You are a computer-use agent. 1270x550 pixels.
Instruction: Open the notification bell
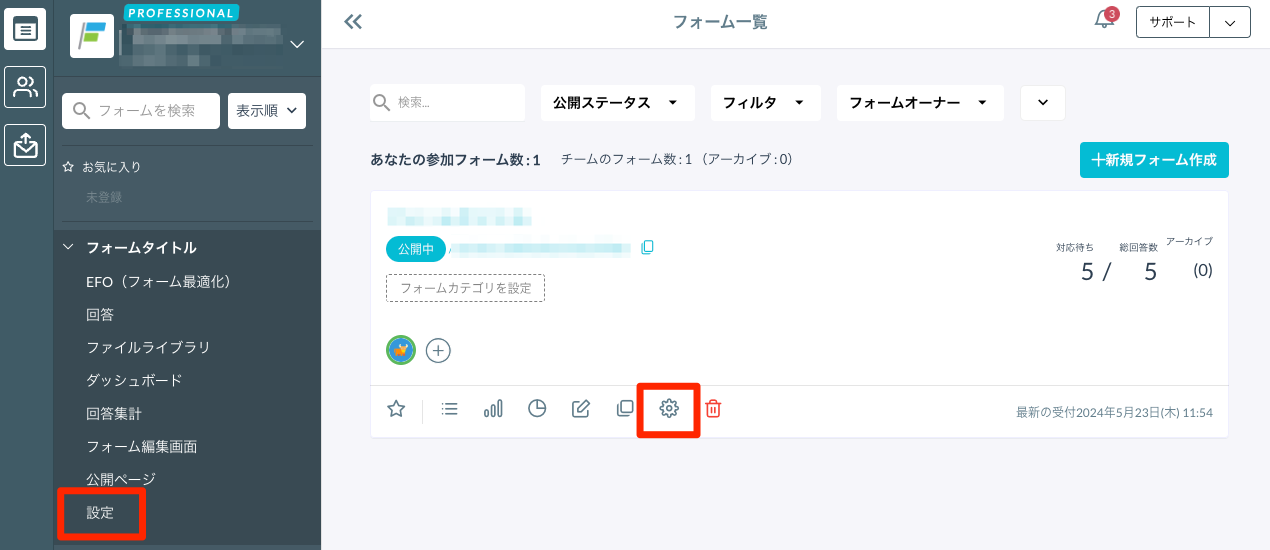pos(1104,21)
